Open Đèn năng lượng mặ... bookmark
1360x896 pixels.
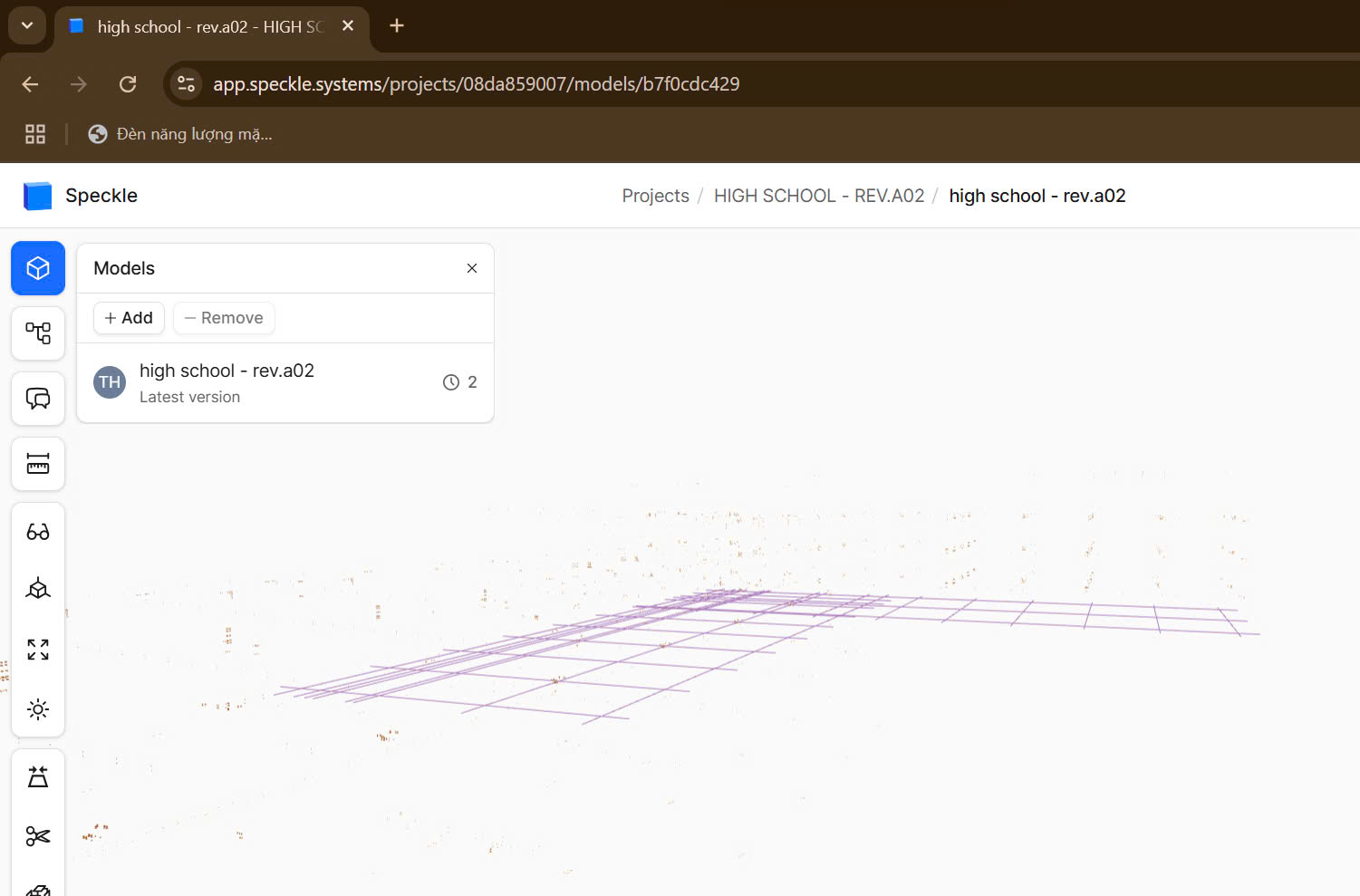tap(180, 134)
